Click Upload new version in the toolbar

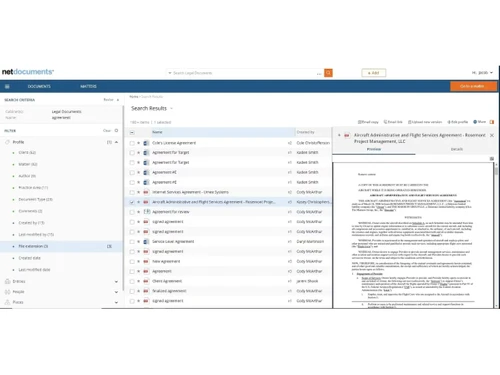point(425,122)
